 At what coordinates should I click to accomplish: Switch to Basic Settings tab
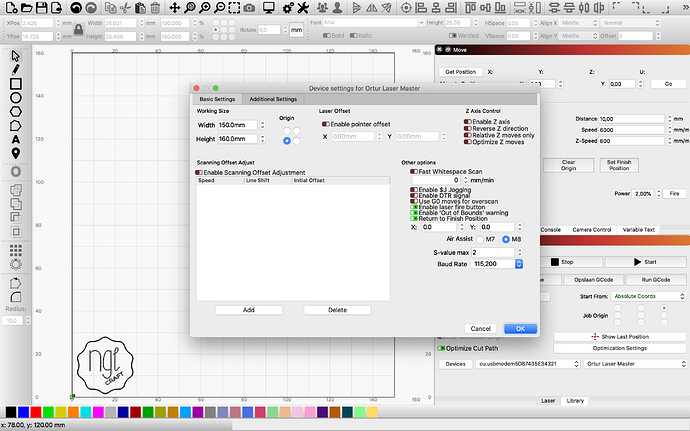coord(217,99)
